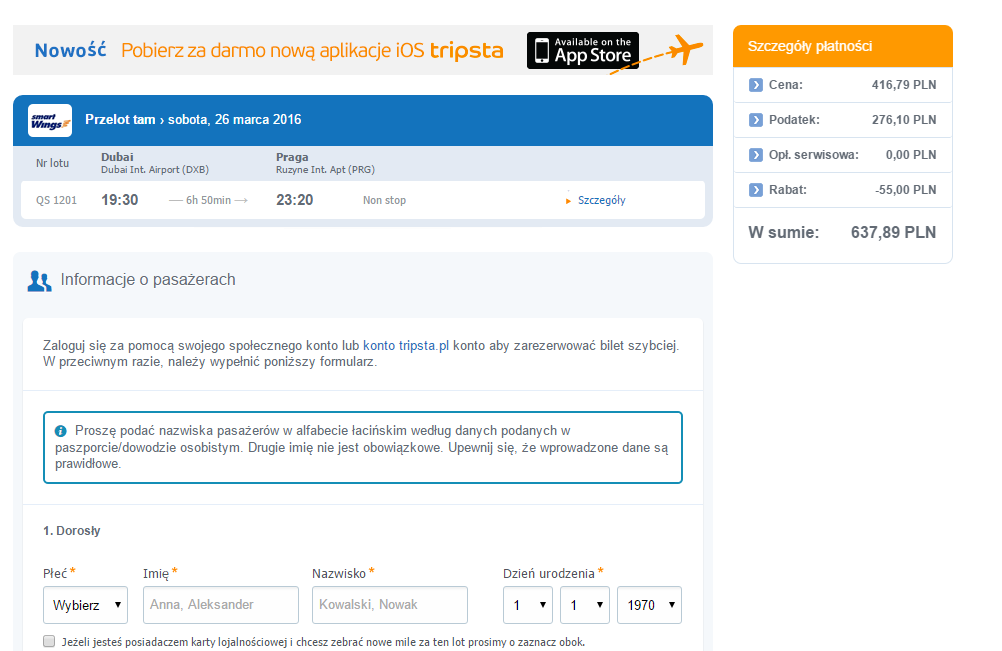
Task: Click the 1. Dorosły passenger heading
Action: click(72, 531)
